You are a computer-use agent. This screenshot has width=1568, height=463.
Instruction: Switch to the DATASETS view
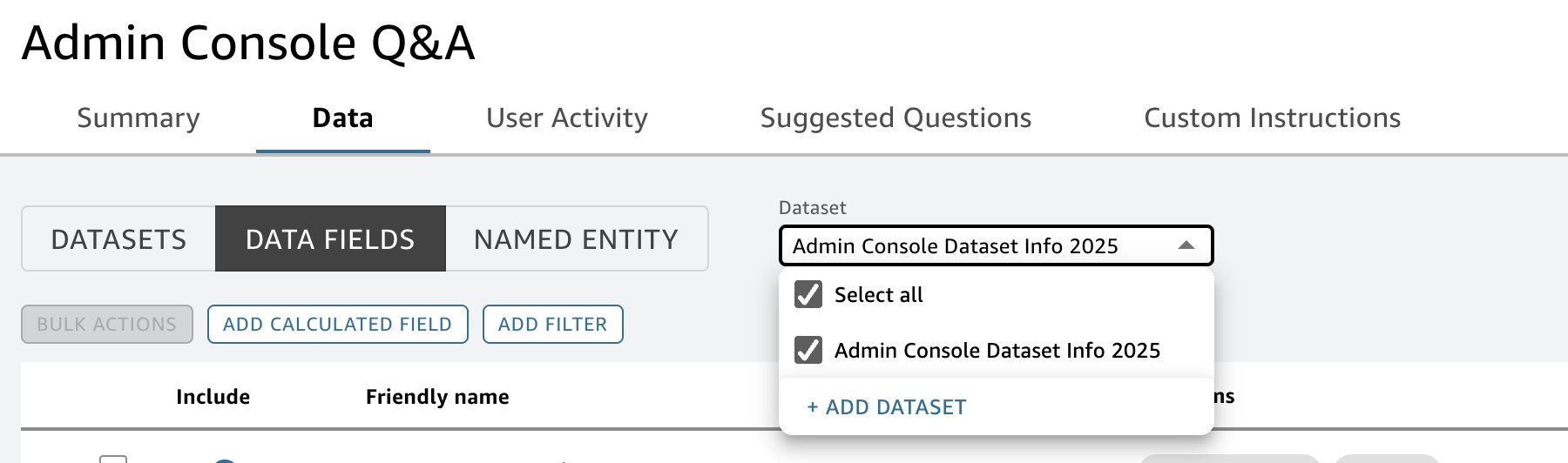click(x=119, y=239)
